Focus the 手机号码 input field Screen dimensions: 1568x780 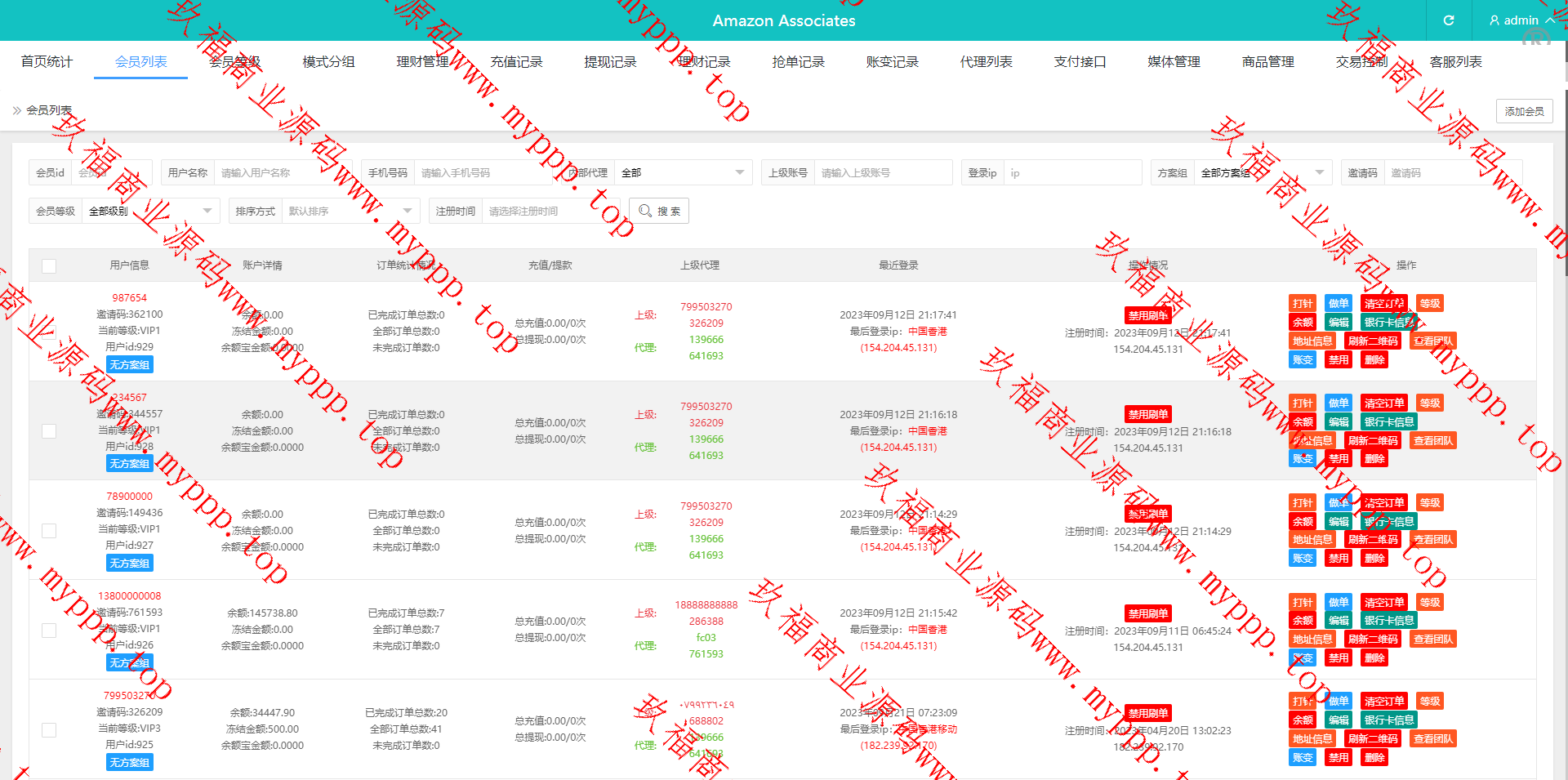click(x=482, y=172)
